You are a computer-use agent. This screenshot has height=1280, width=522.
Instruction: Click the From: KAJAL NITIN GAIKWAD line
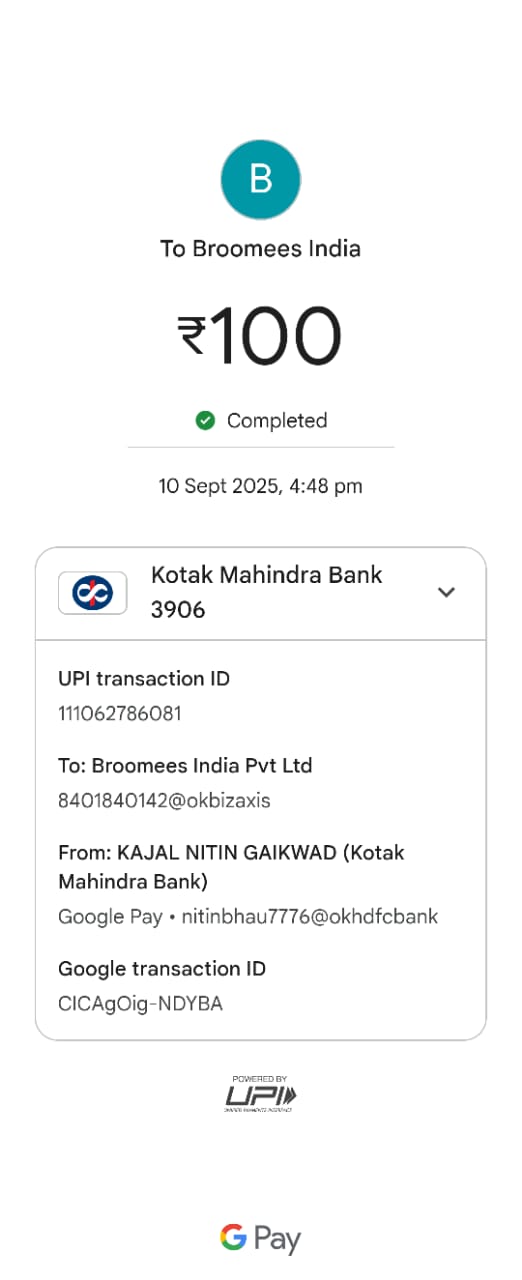coord(231,867)
